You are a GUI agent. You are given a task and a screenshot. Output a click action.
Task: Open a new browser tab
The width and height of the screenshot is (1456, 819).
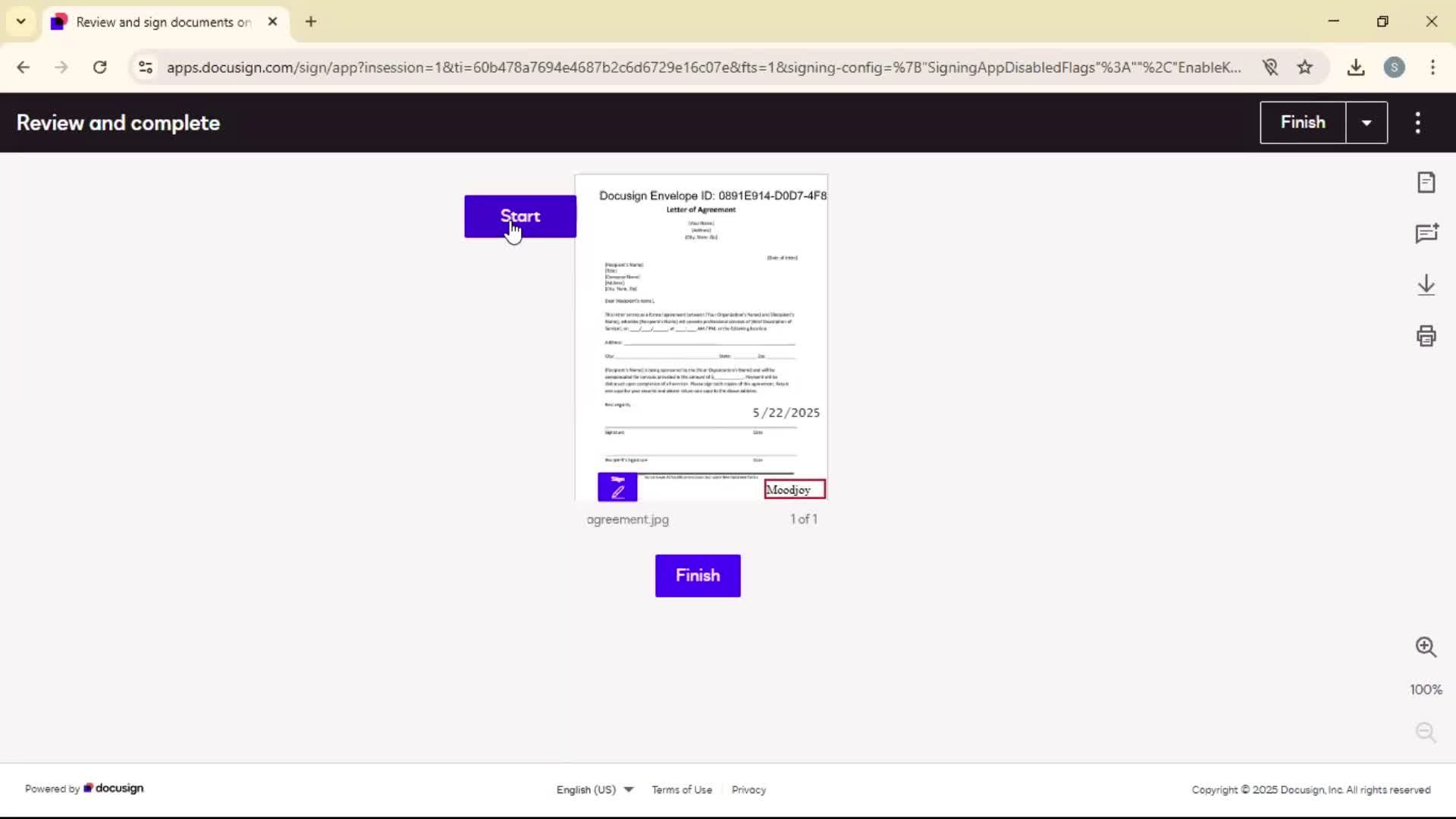(311, 22)
